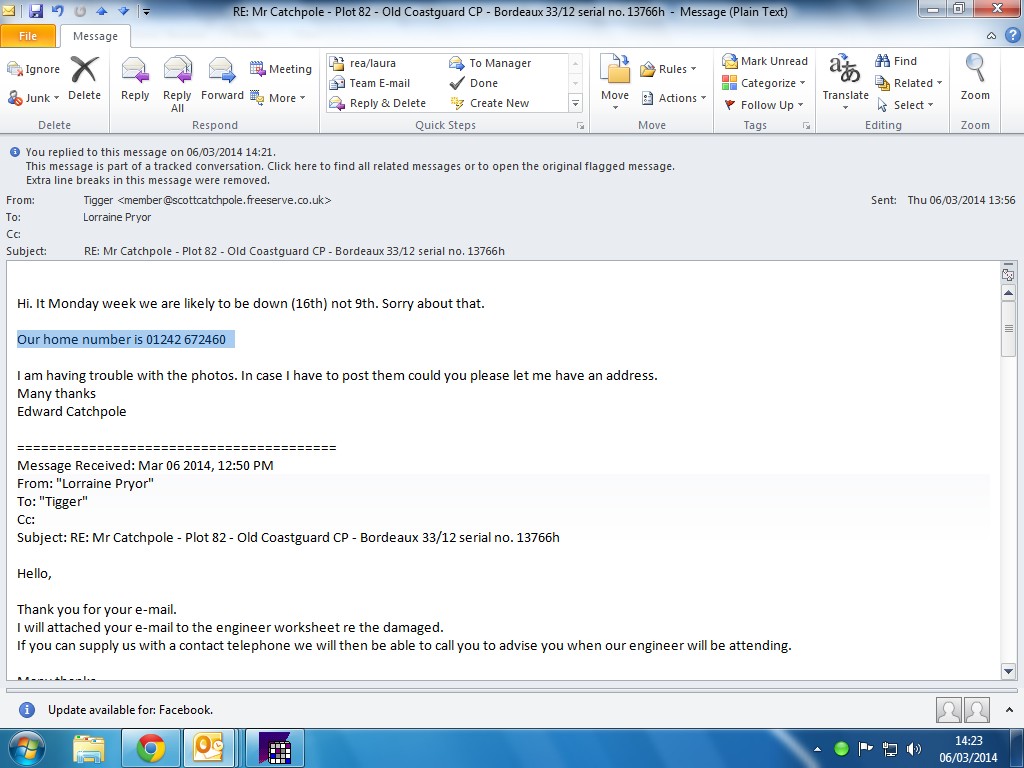This screenshot has width=1024, height=768.
Task: Mark message Done via quick step
Action: (x=473, y=83)
